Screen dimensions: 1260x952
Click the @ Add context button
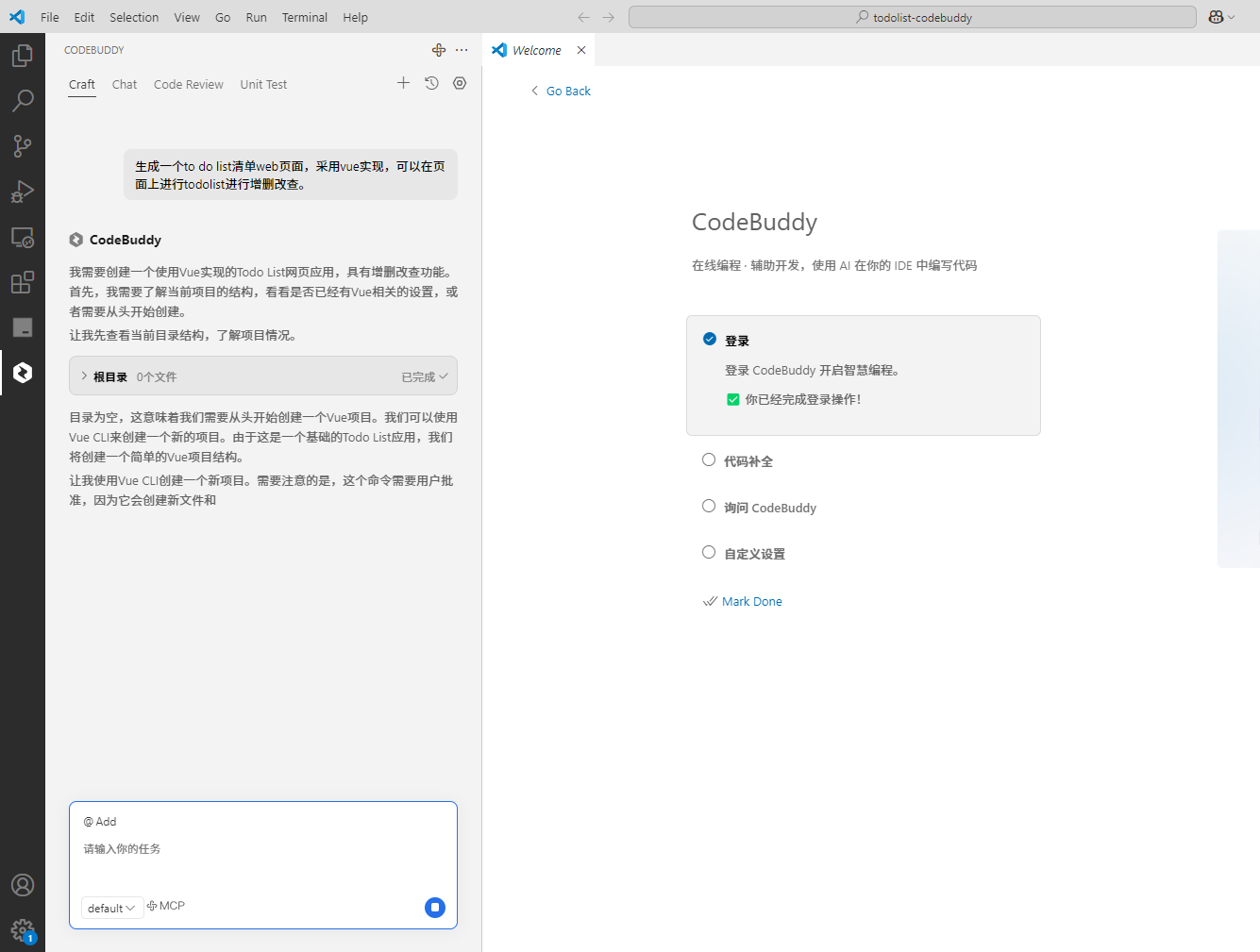coord(100,822)
